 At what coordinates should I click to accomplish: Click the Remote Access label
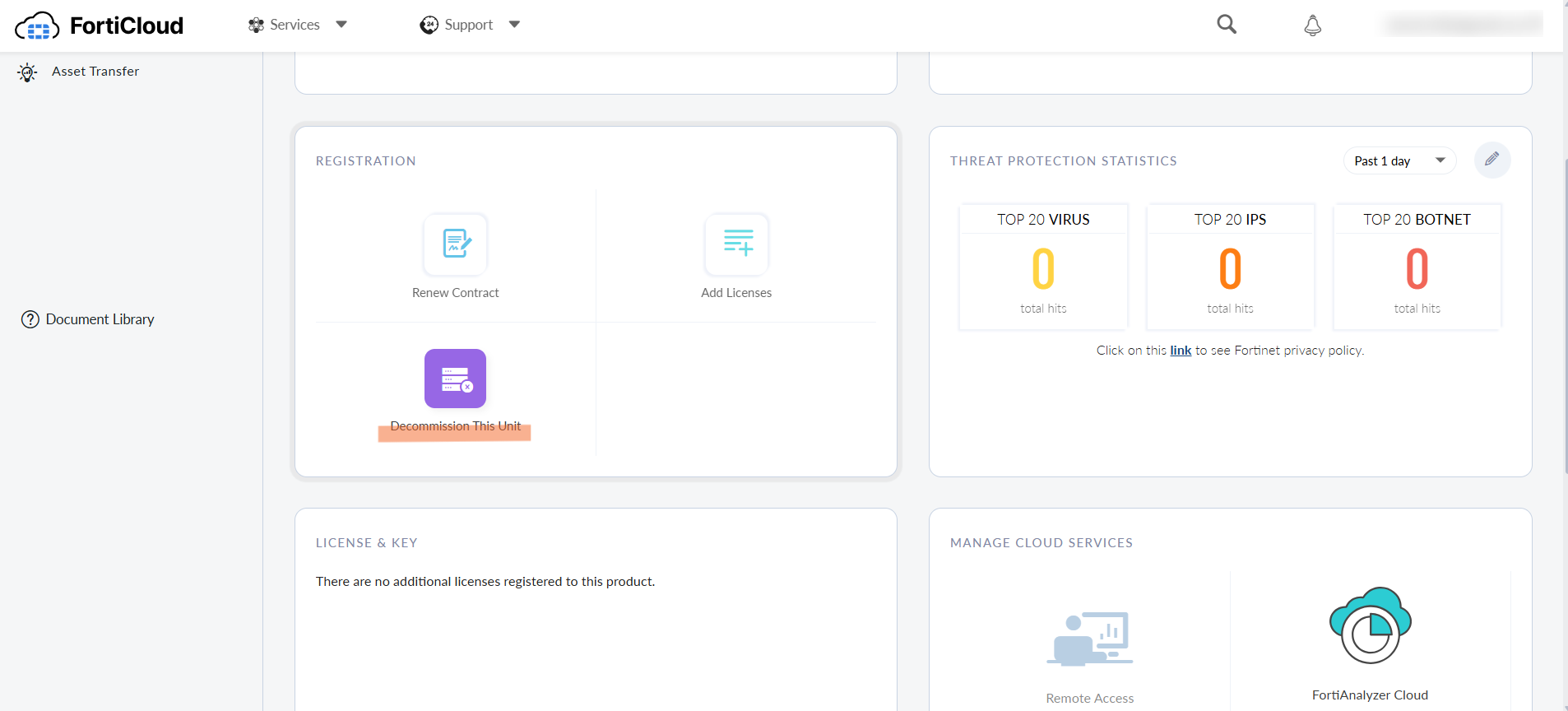coord(1090,699)
